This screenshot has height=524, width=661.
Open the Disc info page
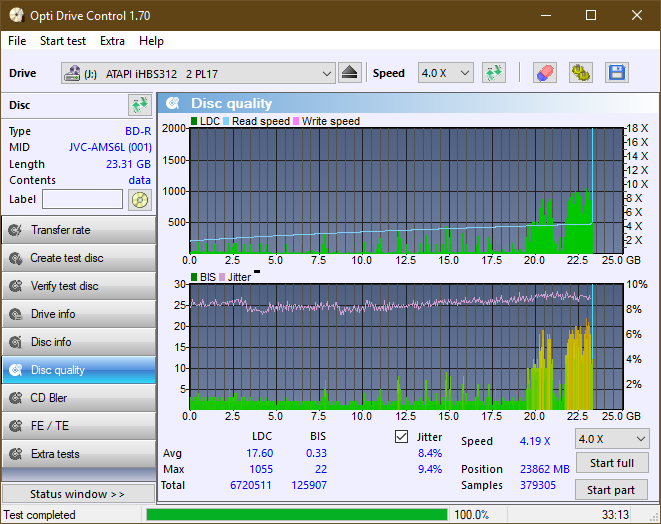click(79, 342)
